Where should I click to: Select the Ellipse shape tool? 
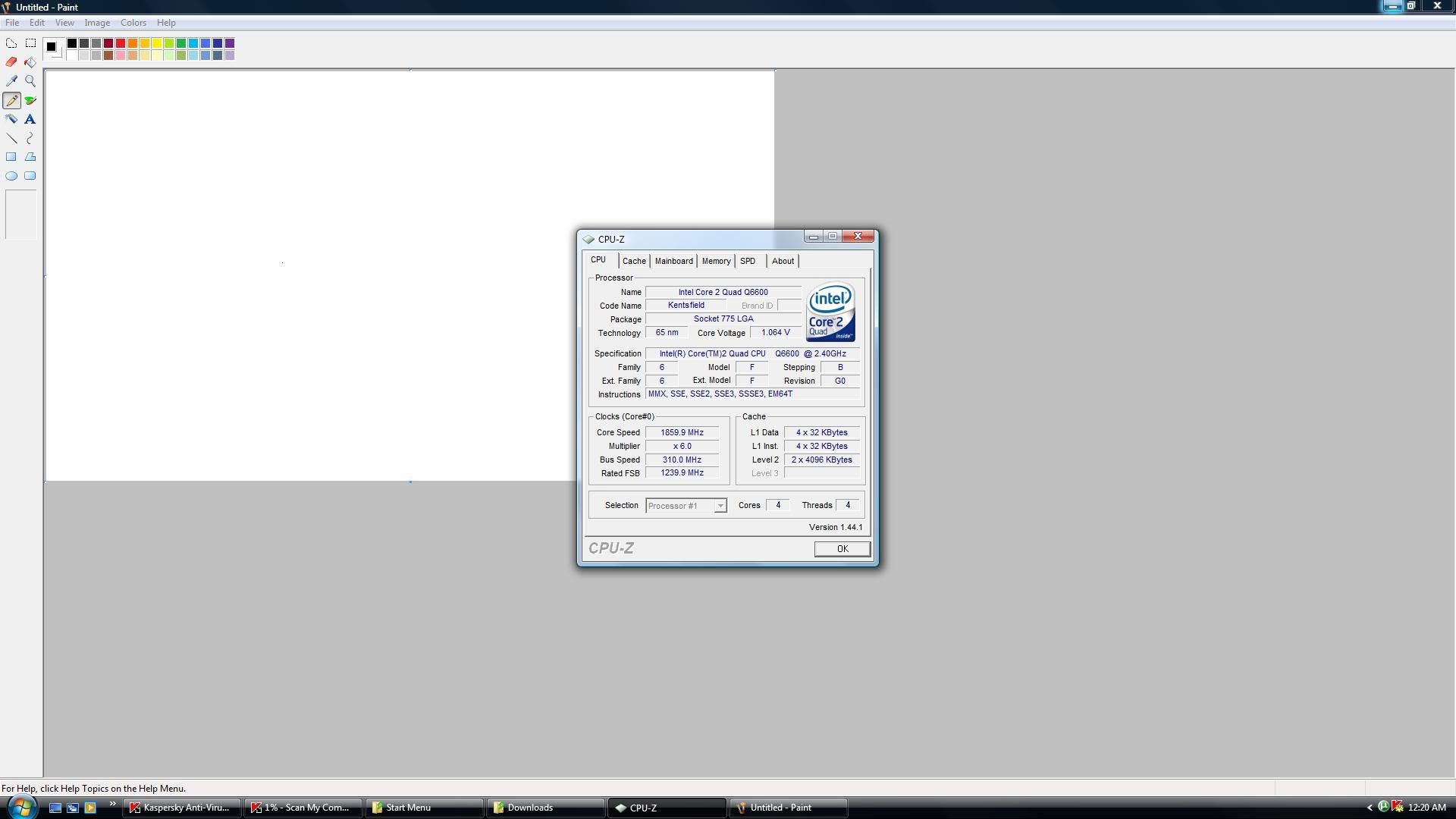pyautogui.click(x=11, y=176)
